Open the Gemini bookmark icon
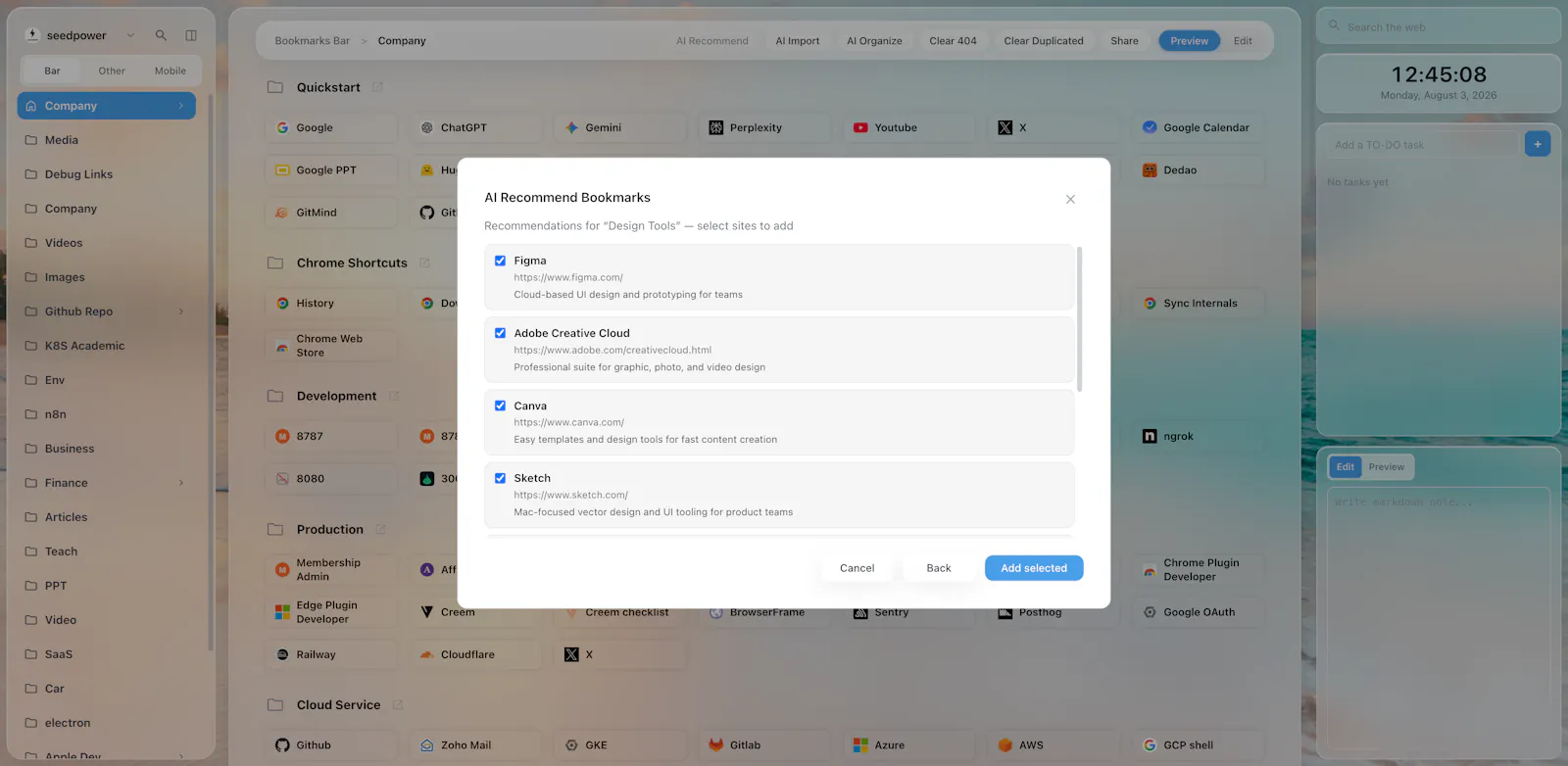The height and width of the screenshot is (766, 1568). (x=572, y=127)
